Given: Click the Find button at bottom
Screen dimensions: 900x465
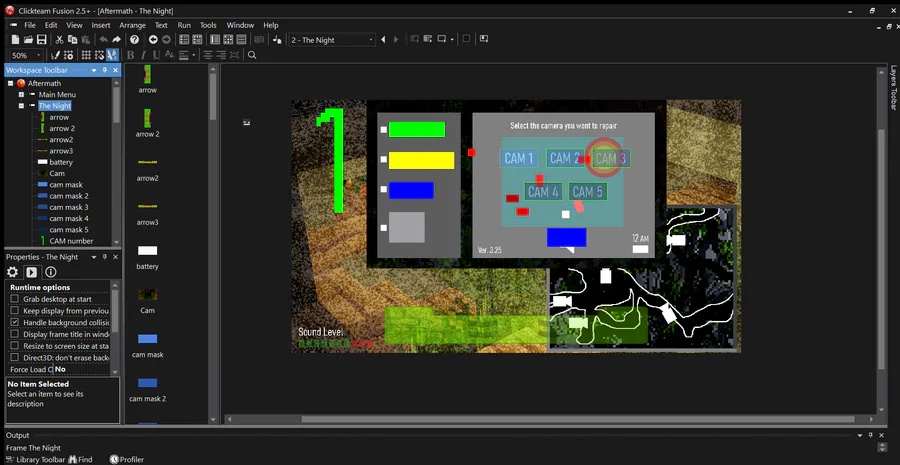Looking at the screenshot, I should pyautogui.click(x=80, y=459).
